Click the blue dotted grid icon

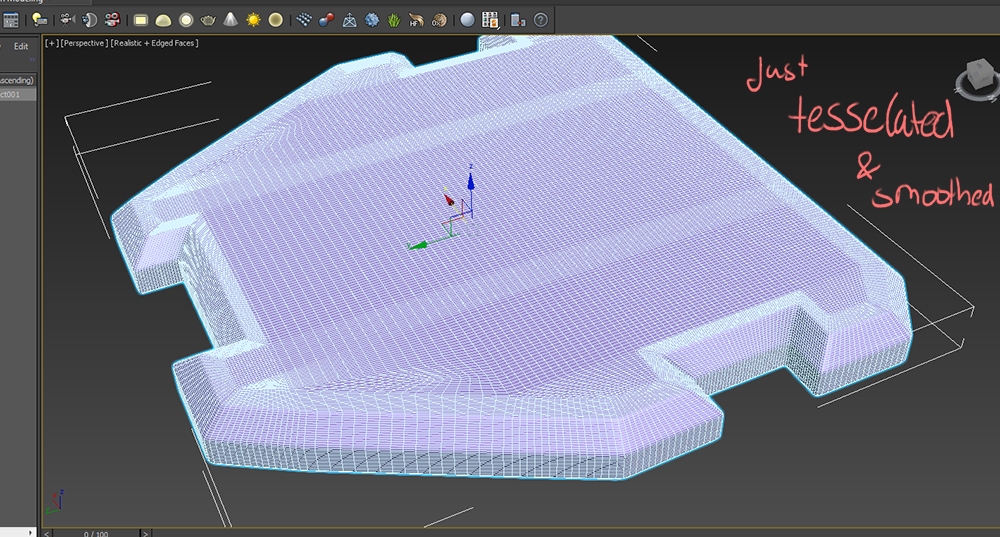(304, 20)
